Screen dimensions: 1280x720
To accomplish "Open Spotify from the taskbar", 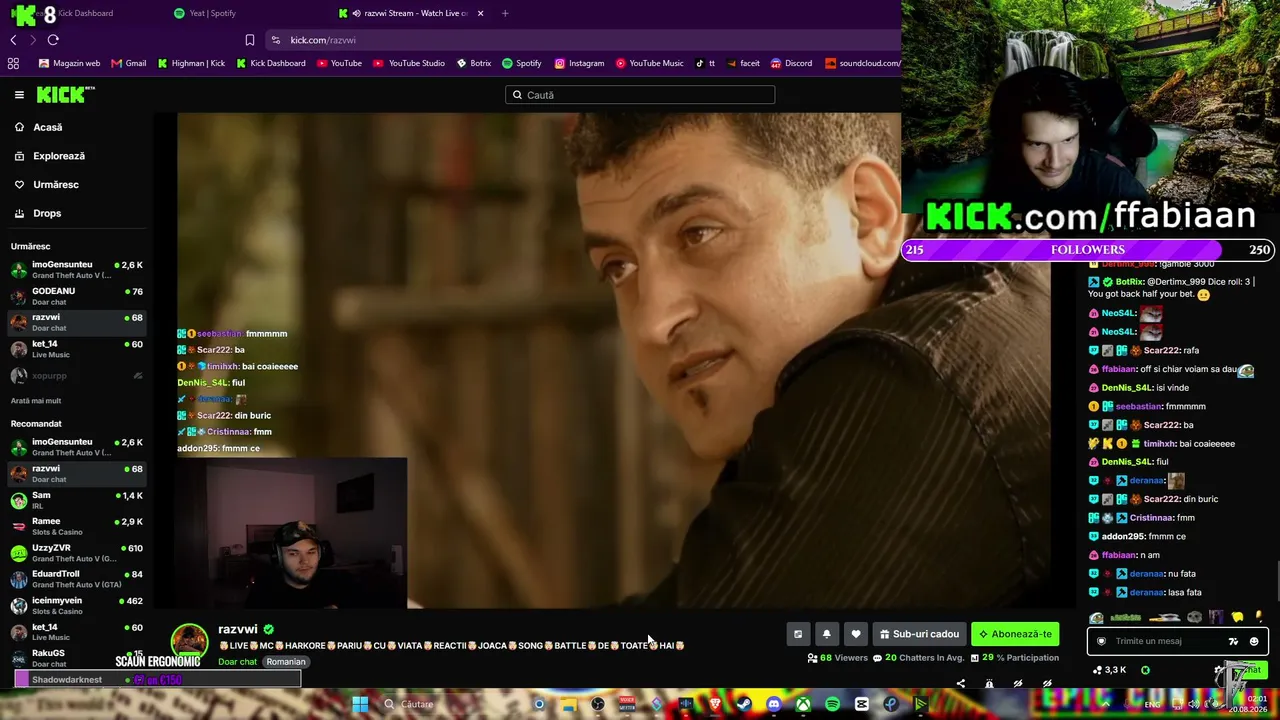I will [832, 704].
